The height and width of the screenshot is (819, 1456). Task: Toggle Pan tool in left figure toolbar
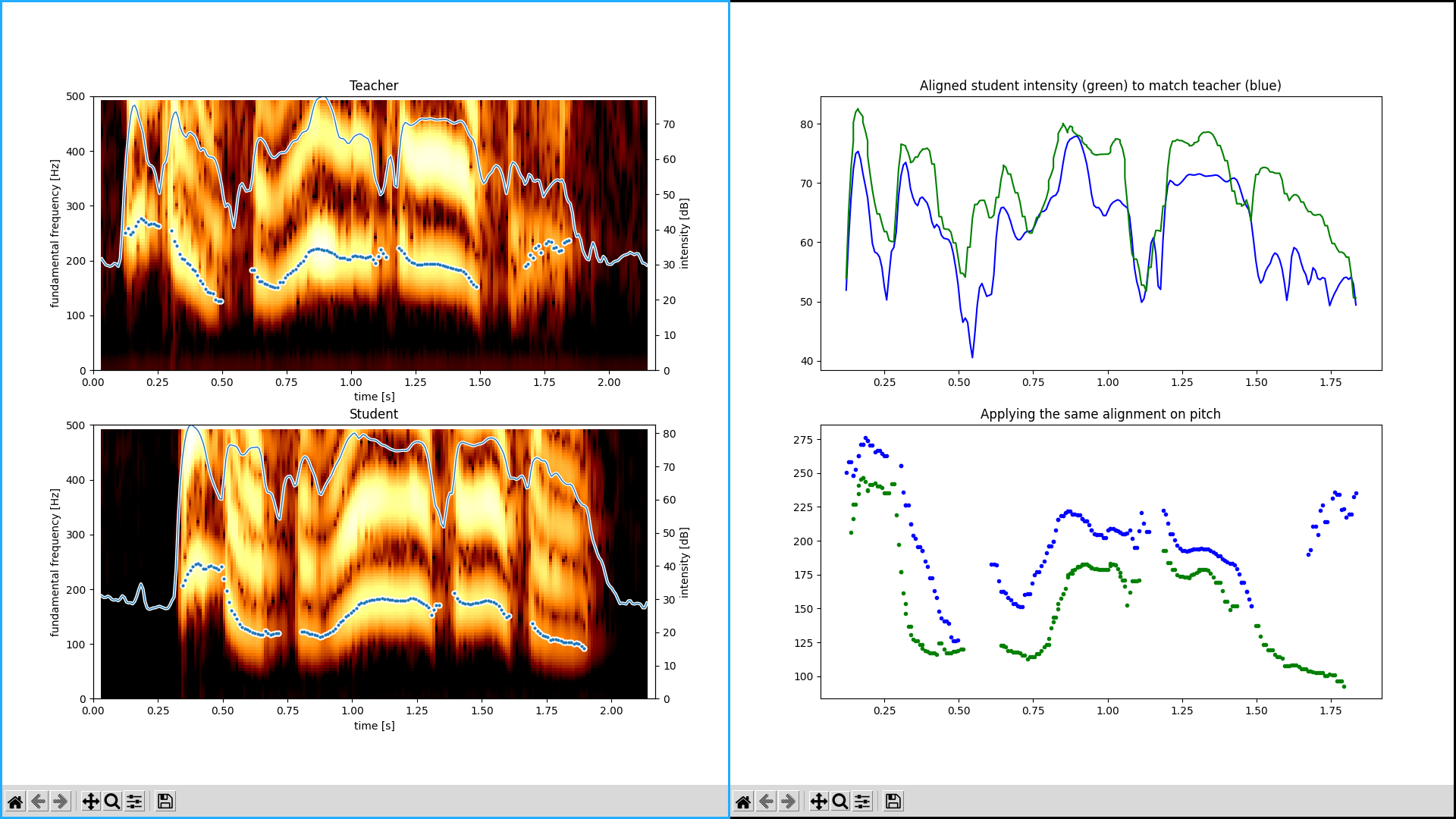point(90,802)
